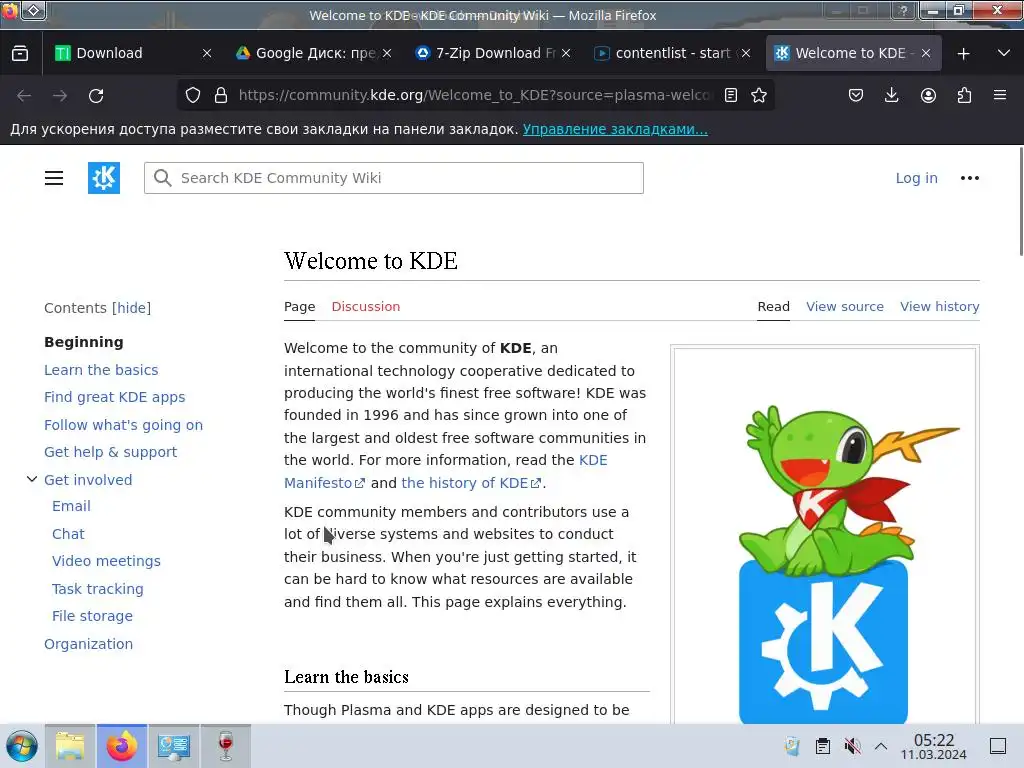The width and height of the screenshot is (1024, 768).
Task: Click the address bar URL field
Action: coord(474,95)
